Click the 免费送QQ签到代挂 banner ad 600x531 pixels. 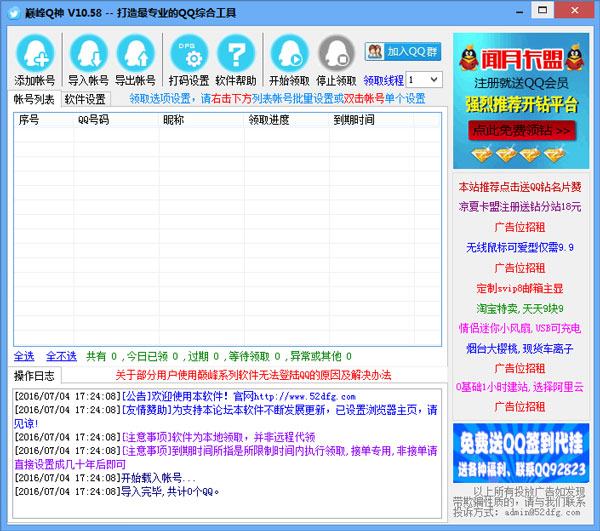coord(521,452)
